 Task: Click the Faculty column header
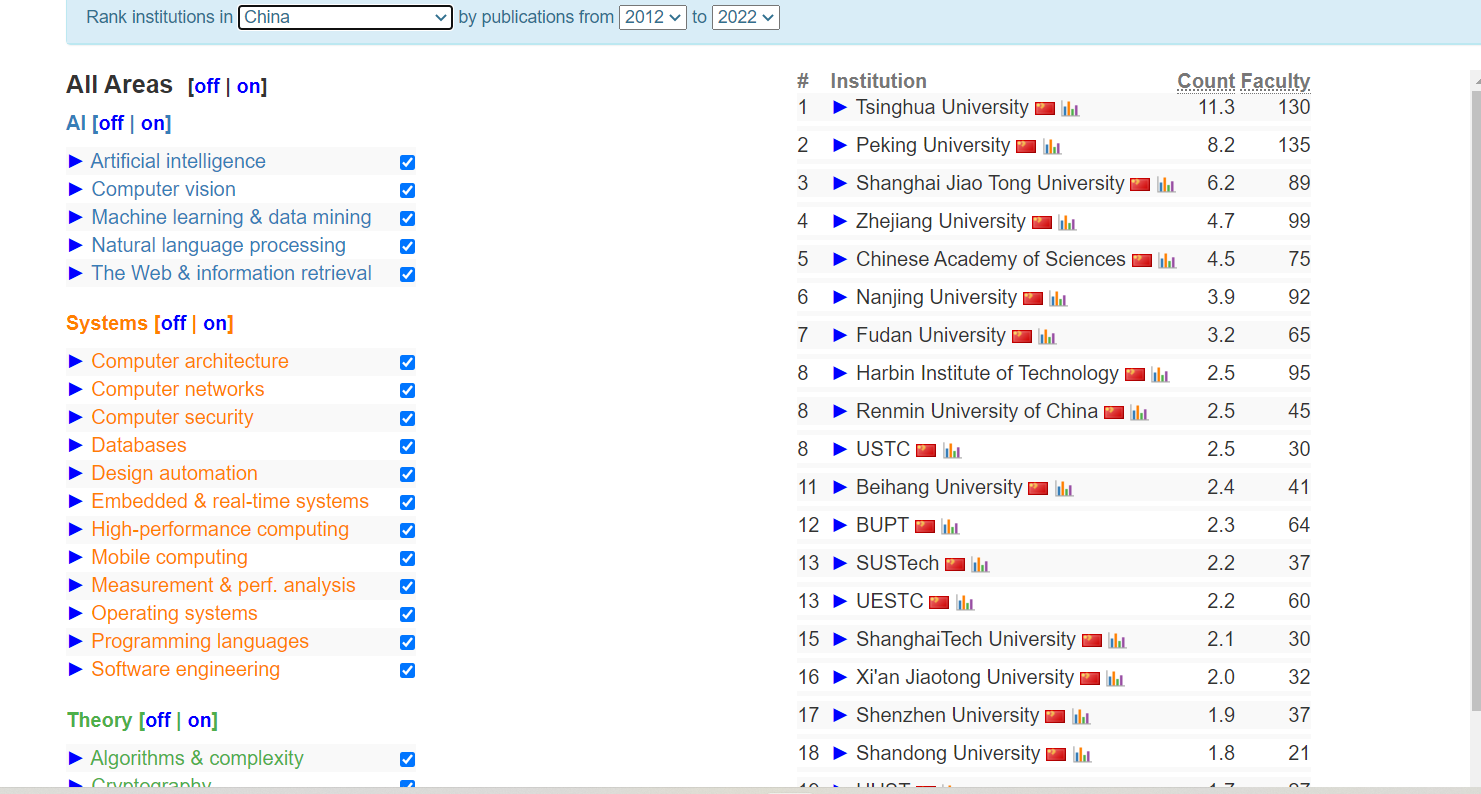(x=1275, y=81)
